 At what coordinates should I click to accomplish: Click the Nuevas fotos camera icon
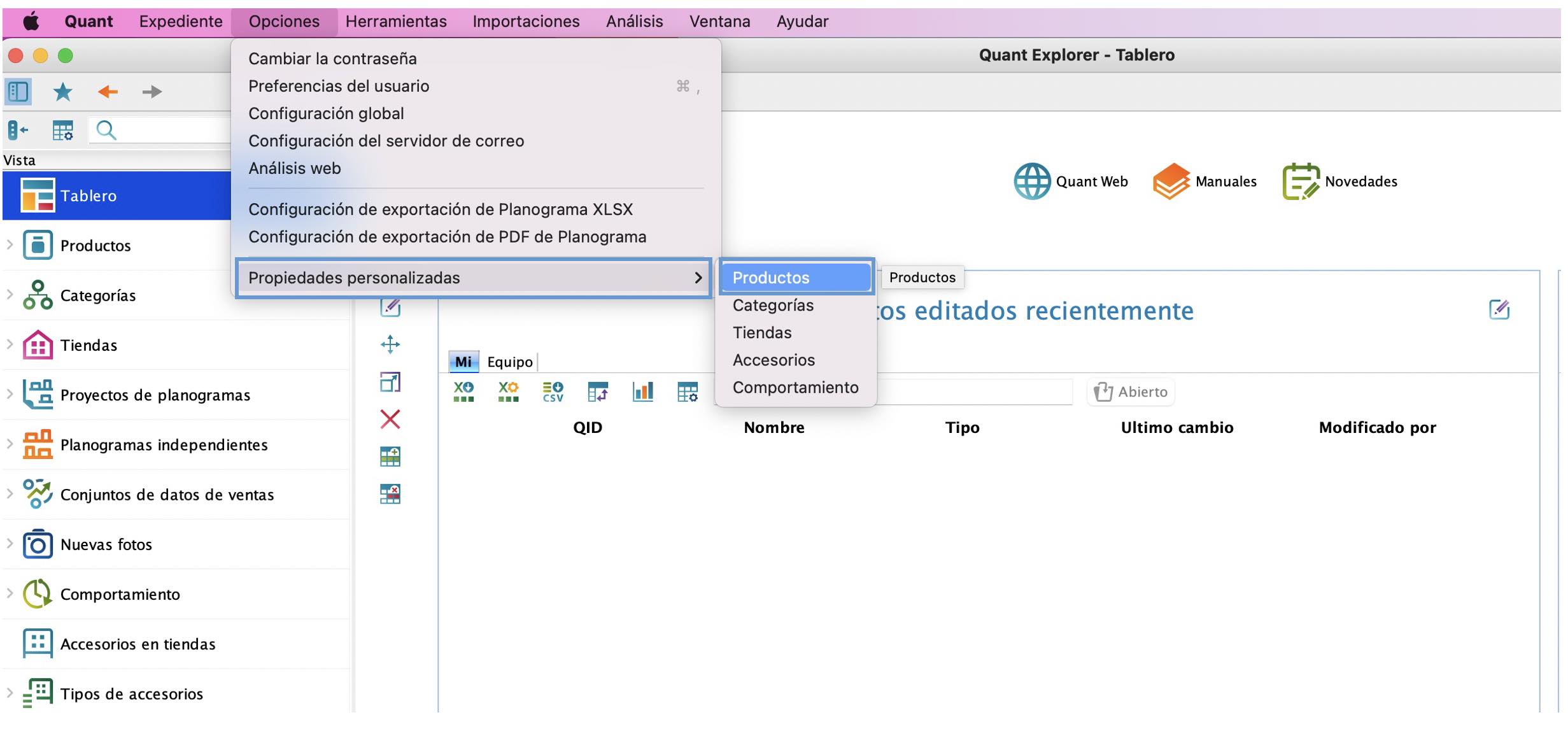(x=38, y=544)
